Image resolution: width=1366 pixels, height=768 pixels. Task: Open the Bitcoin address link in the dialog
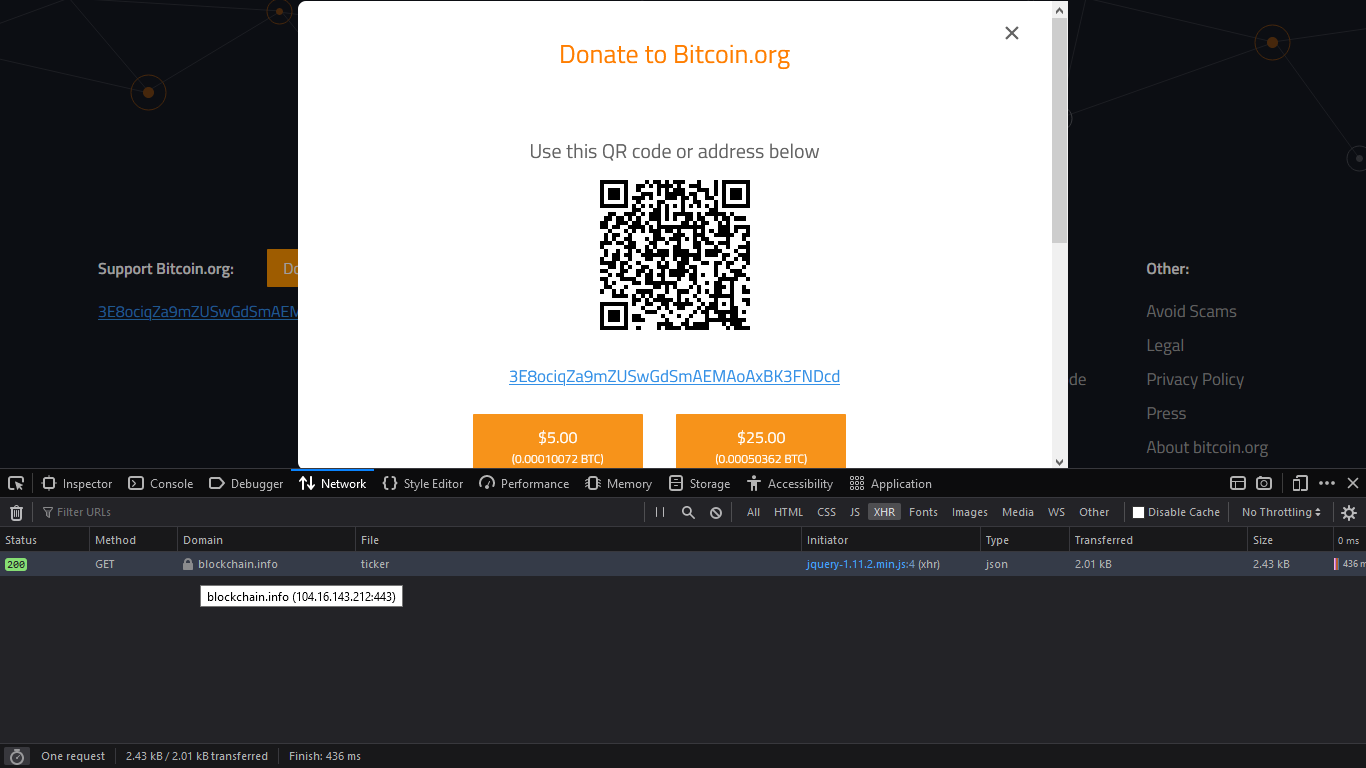674,376
